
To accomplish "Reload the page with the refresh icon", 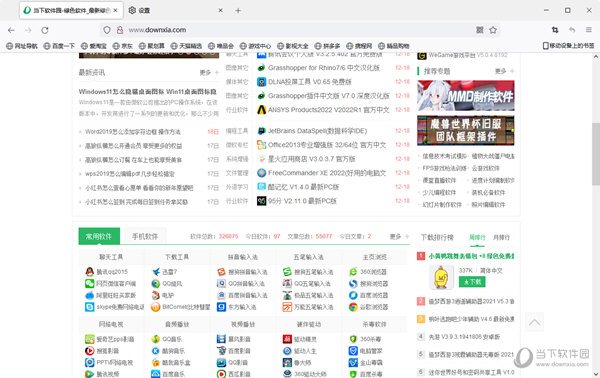I will click(45, 30).
